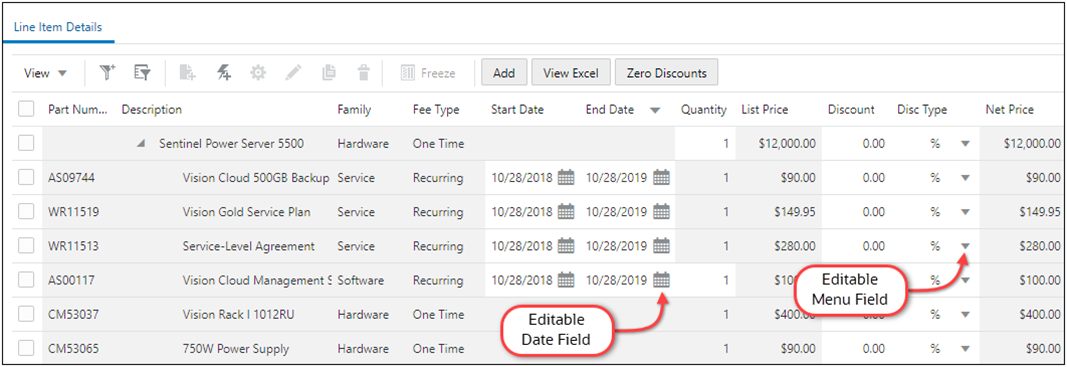
Task: Open Disc Type dropdown for AS09744 row
Action: point(964,178)
